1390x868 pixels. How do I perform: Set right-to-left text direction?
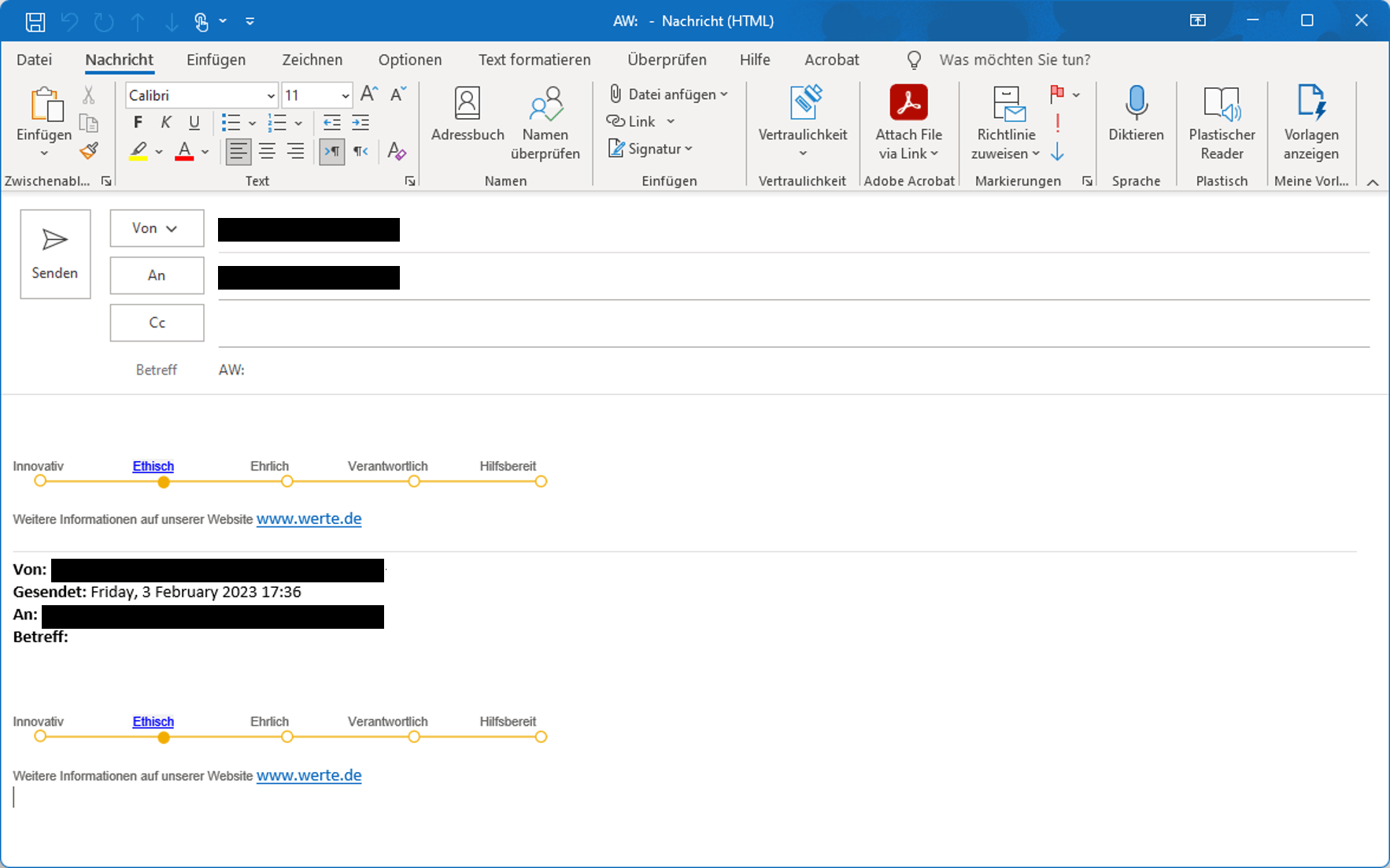[x=360, y=151]
